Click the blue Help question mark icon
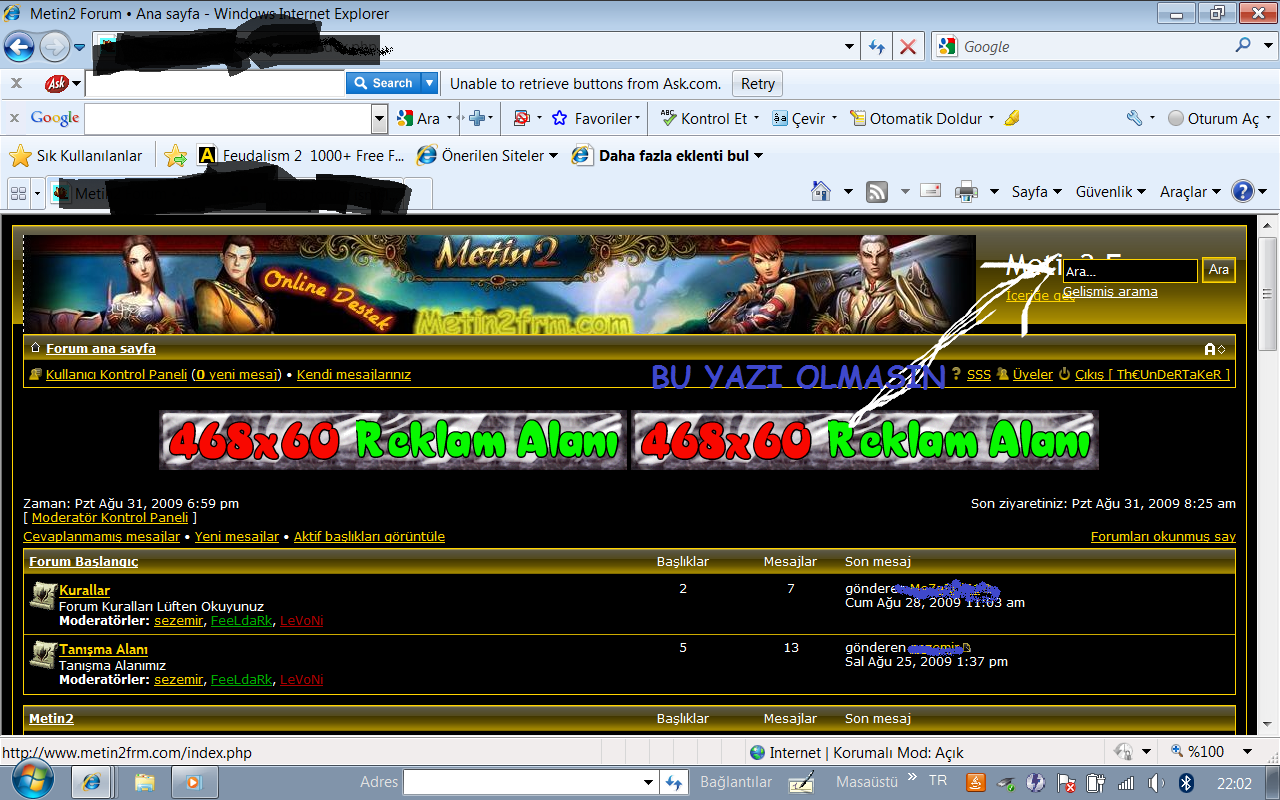Viewport: 1280px width, 800px height. [x=1242, y=191]
